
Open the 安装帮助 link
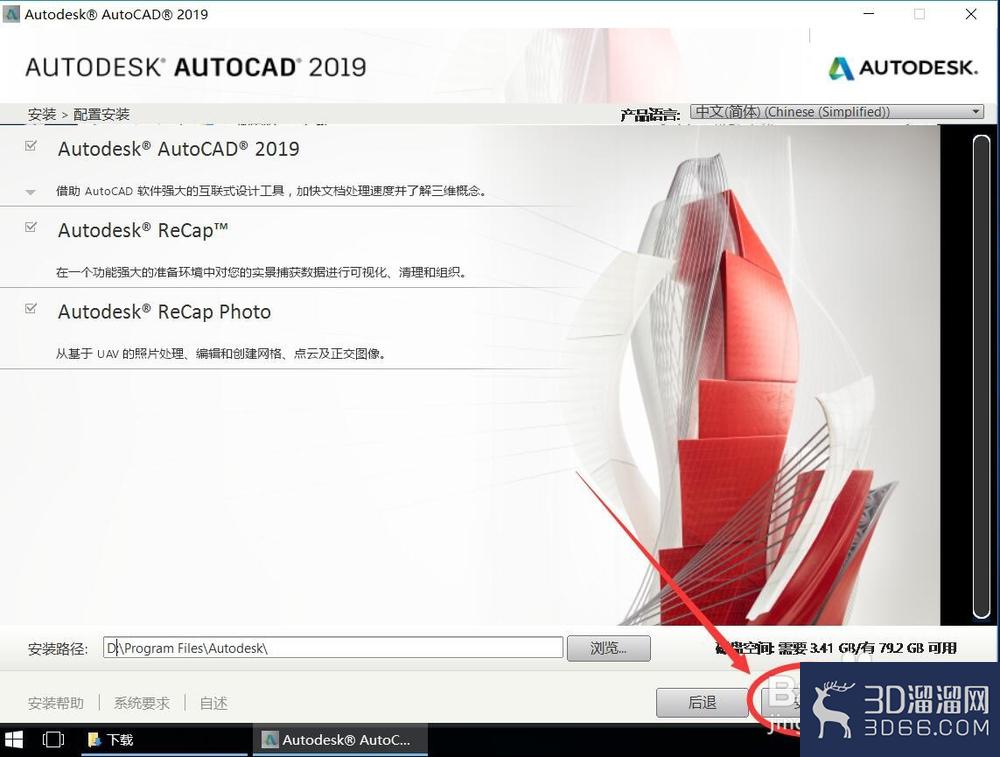tap(55, 703)
